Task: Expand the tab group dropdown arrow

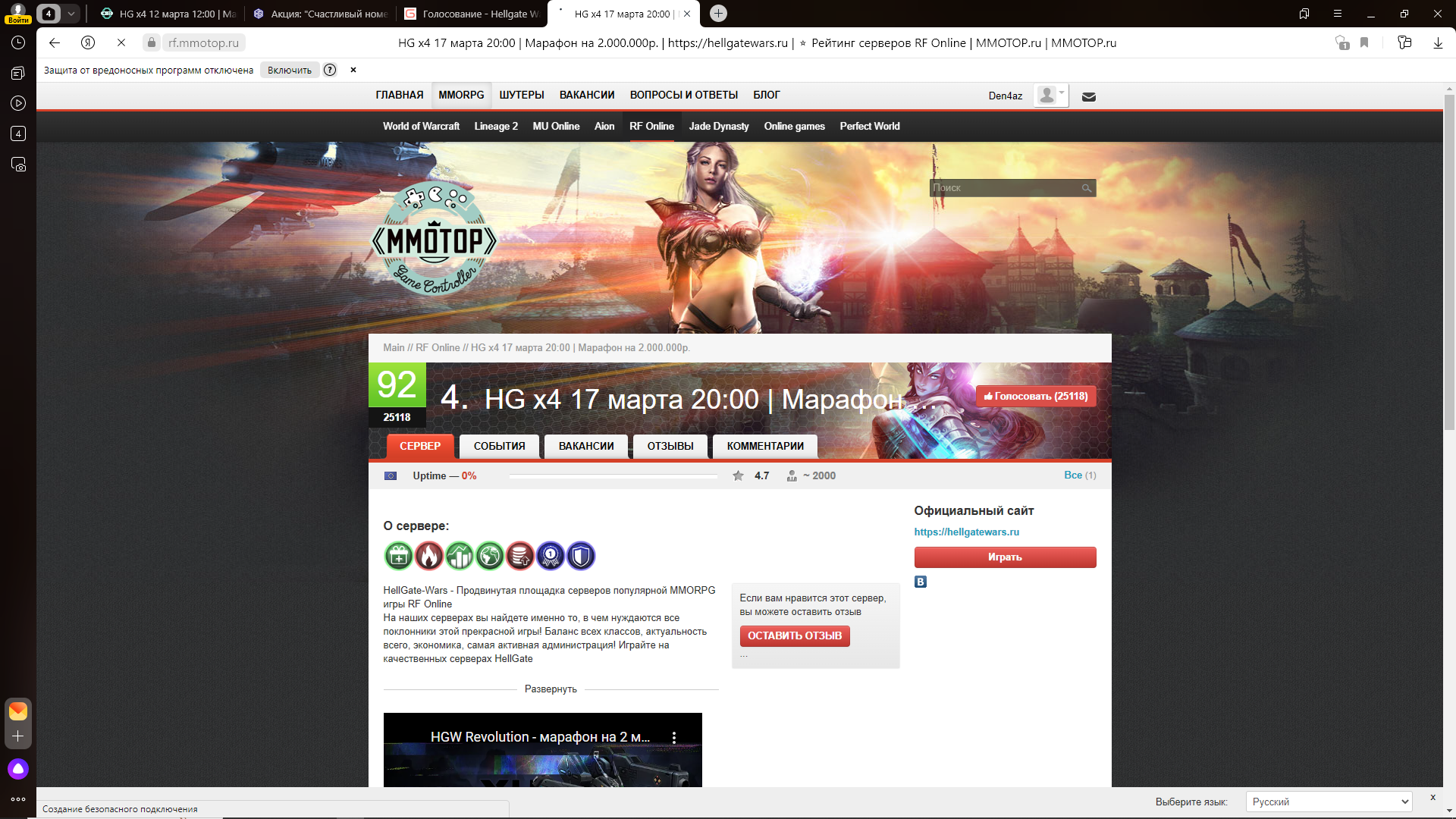Action: click(x=71, y=14)
